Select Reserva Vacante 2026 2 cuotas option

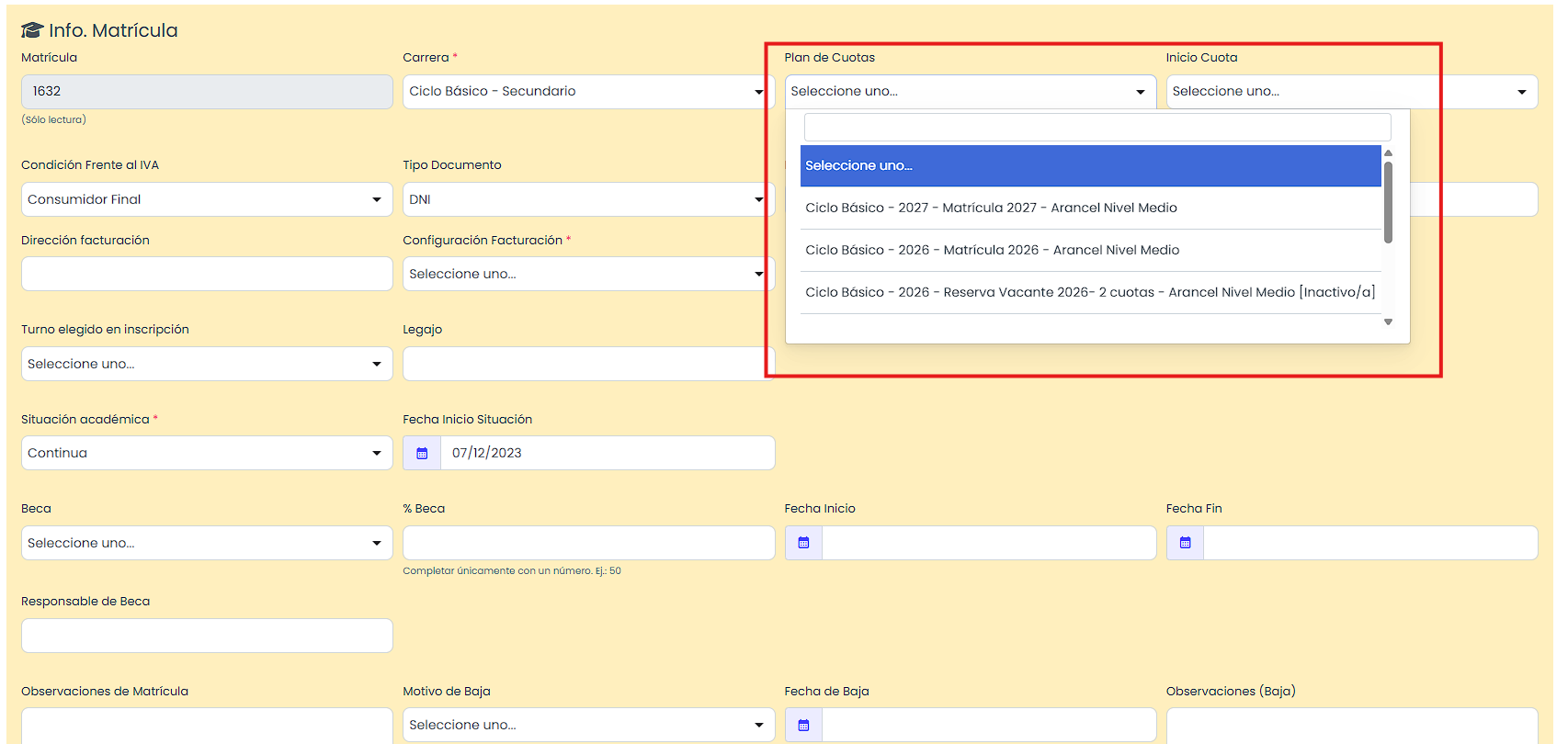pyautogui.click(x=1090, y=292)
